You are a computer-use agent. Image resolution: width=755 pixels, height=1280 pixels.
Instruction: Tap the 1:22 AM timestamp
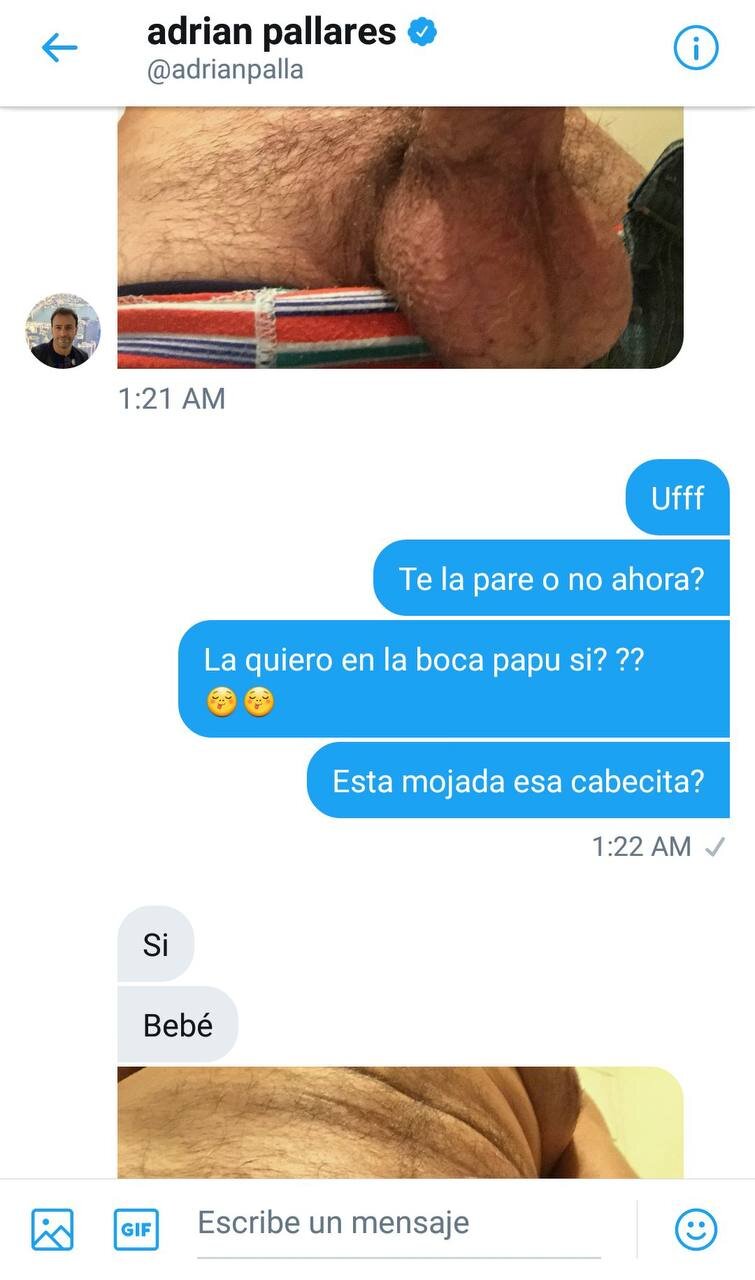(642, 847)
